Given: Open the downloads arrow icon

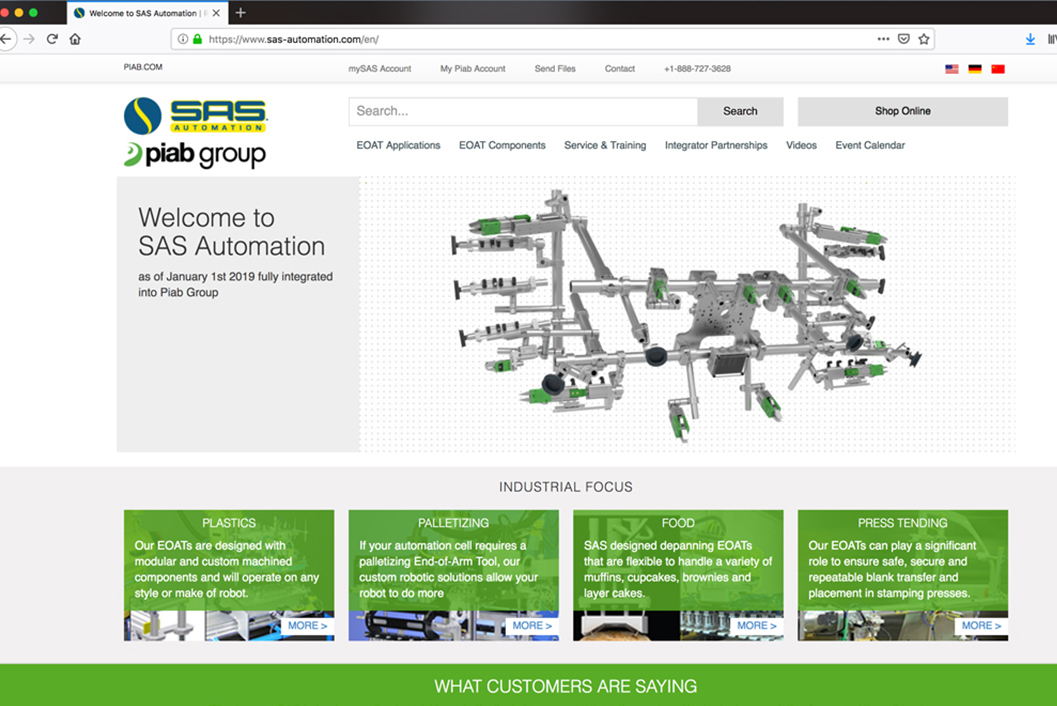Looking at the screenshot, I should [x=1030, y=39].
